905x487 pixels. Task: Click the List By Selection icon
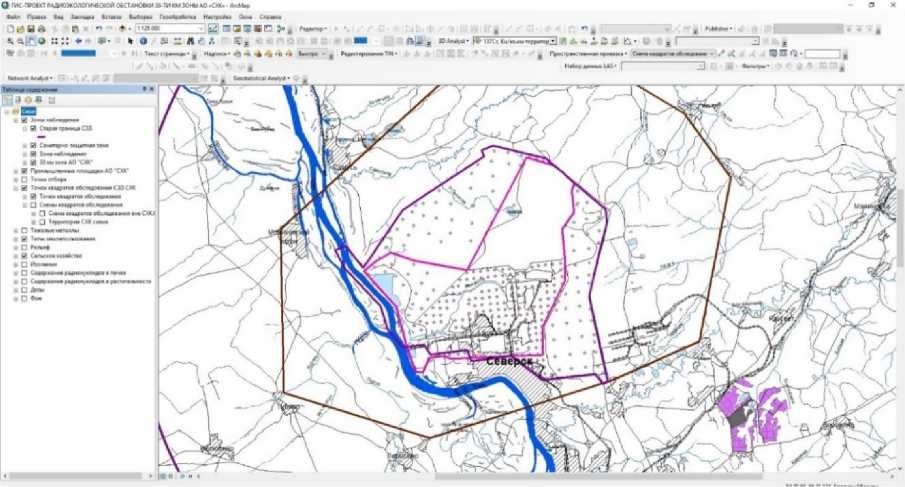(x=38, y=100)
